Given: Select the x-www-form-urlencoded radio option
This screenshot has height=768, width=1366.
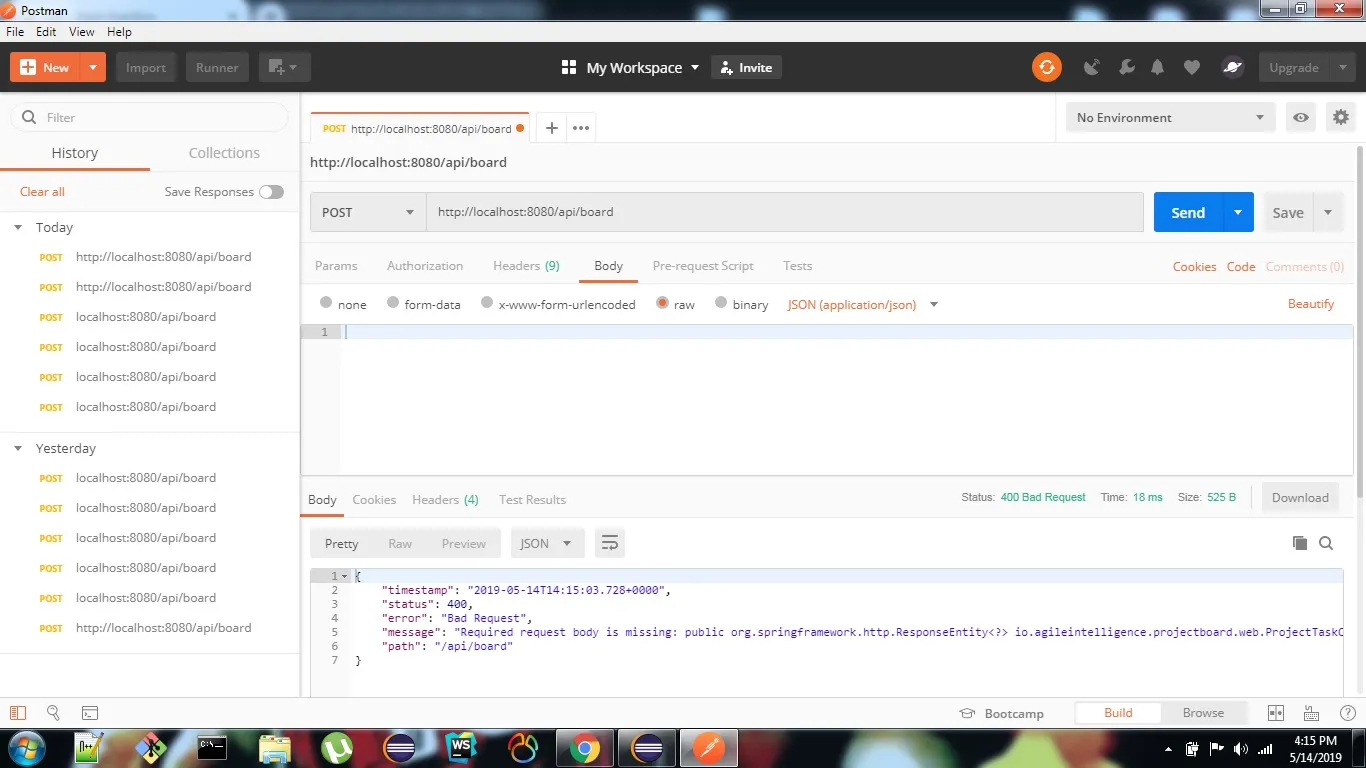Looking at the screenshot, I should click(x=487, y=303).
